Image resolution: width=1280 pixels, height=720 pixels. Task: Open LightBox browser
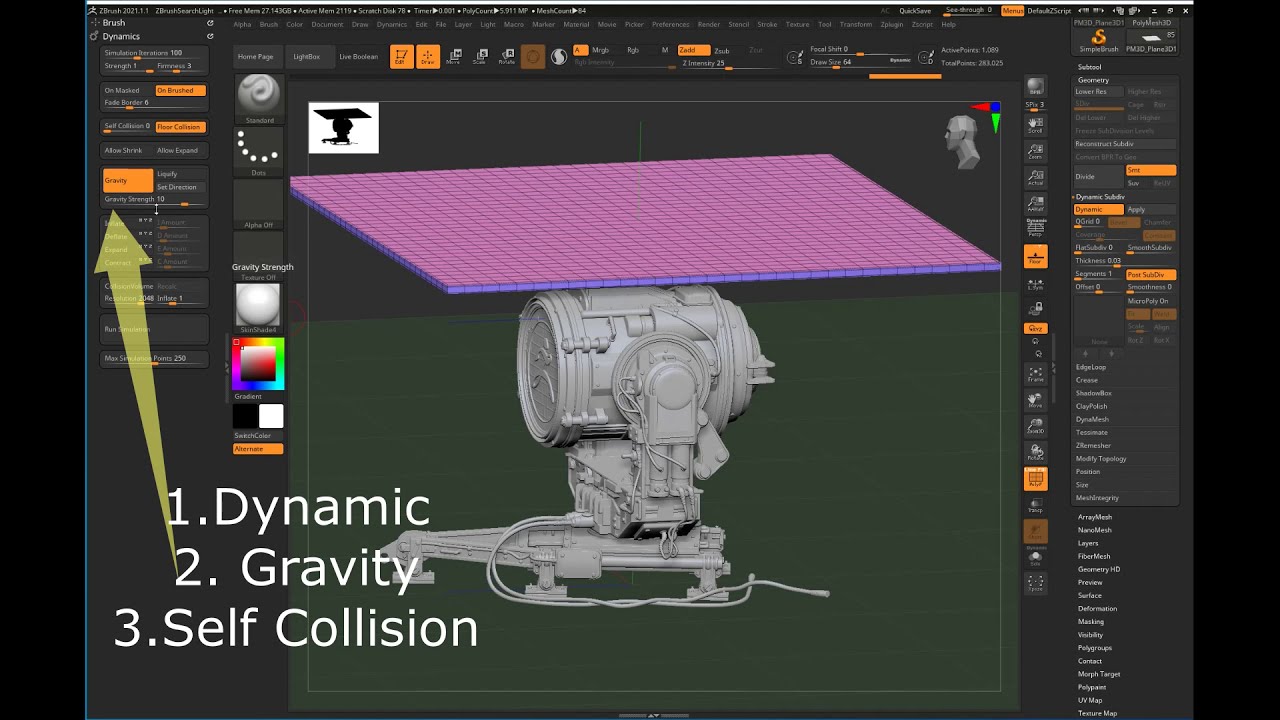(307, 57)
